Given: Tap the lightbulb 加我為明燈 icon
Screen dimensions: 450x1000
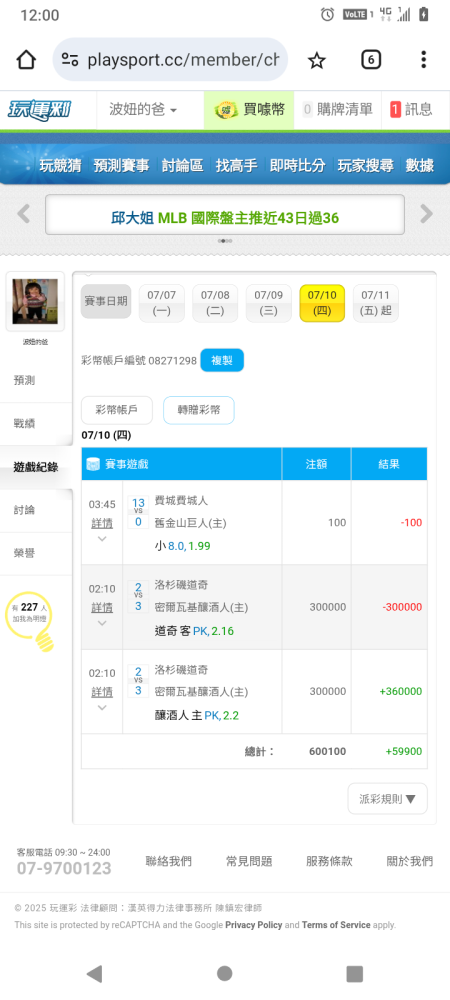Looking at the screenshot, I should click(x=30, y=622).
